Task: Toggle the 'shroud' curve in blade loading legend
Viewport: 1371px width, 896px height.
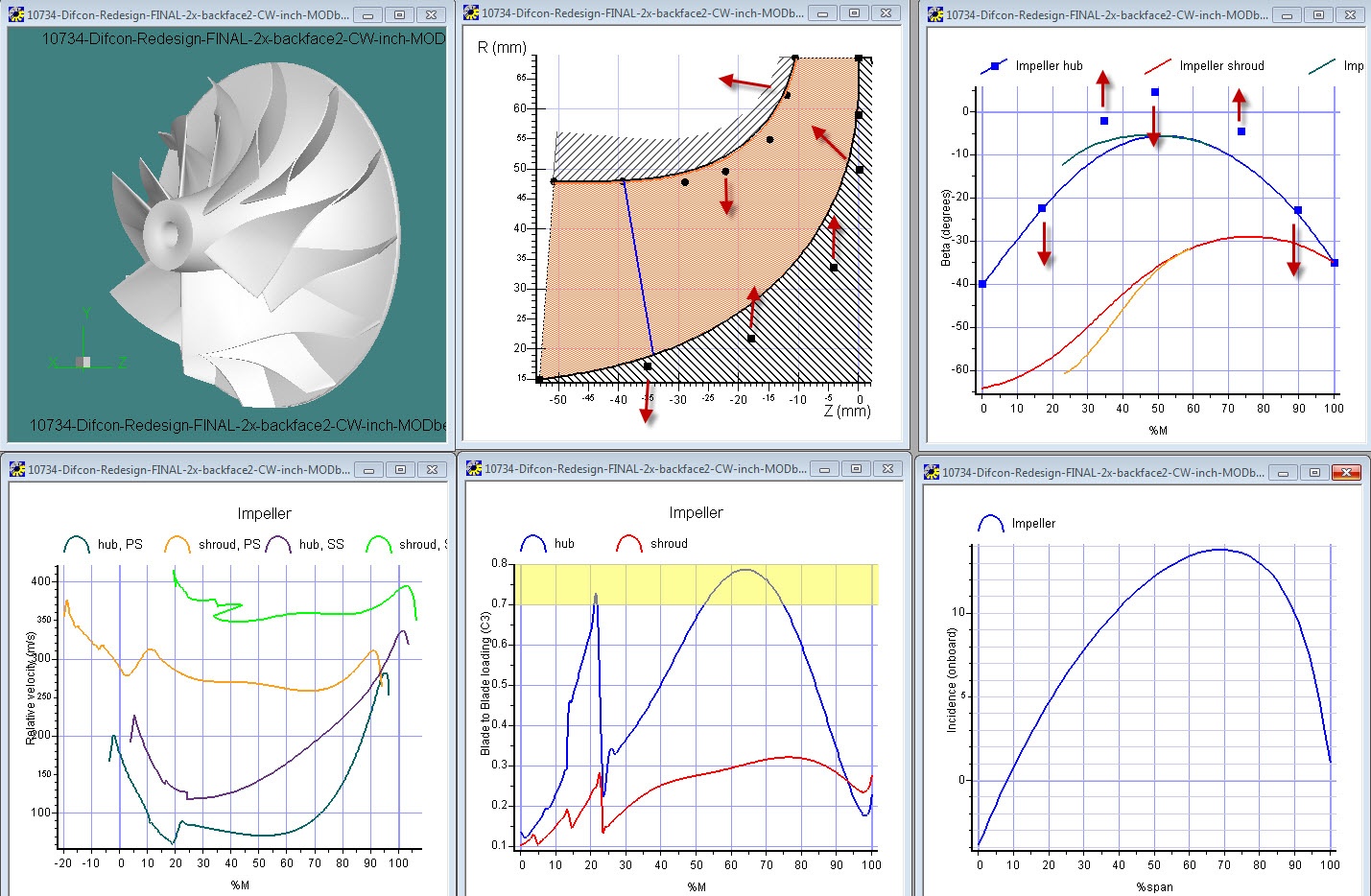Action: 630,542
